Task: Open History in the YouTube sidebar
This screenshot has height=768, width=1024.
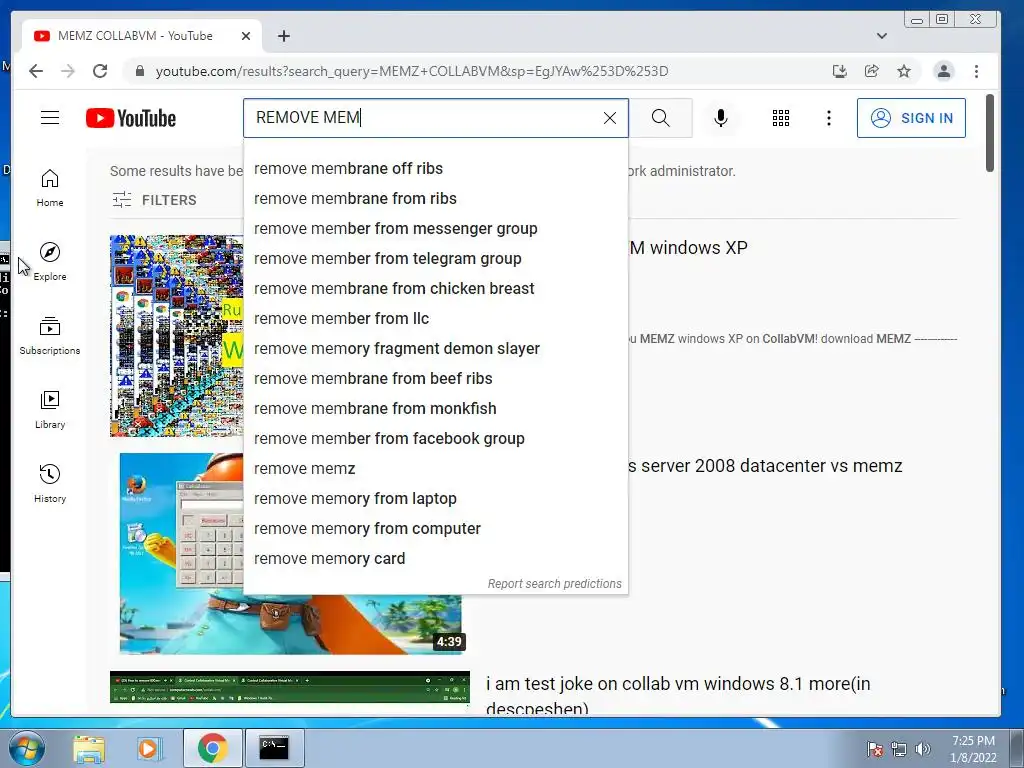Action: click(50, 483)
